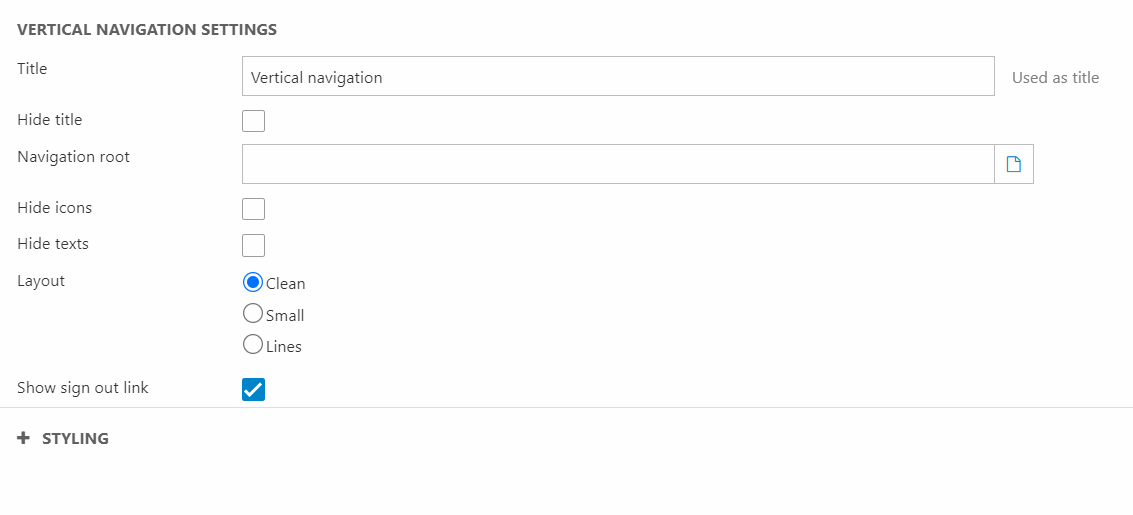Click the "Layout" field label
Image resolution: width=1133 pixels, height=515 pixels.
pos(41,281)
